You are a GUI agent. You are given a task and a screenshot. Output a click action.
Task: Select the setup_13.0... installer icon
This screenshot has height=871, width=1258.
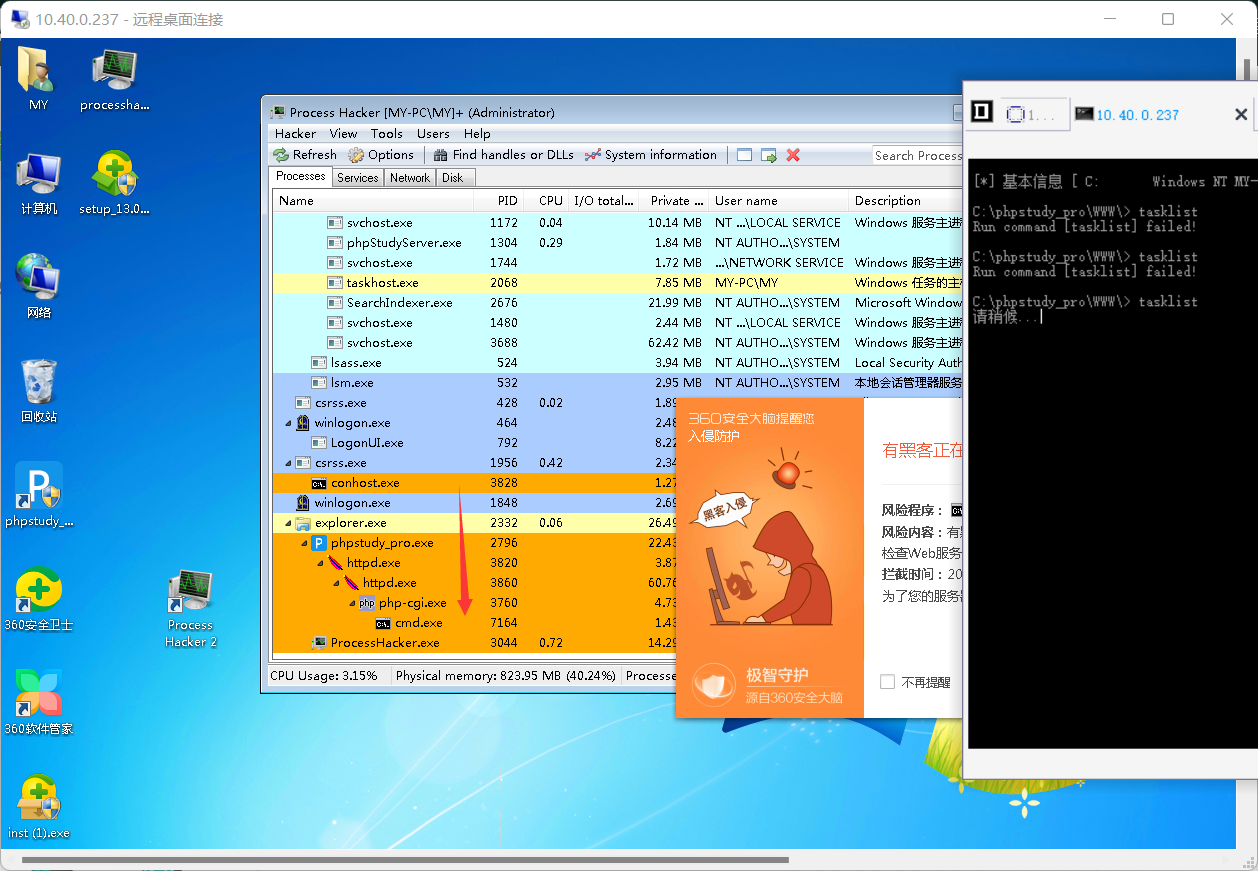114,183
